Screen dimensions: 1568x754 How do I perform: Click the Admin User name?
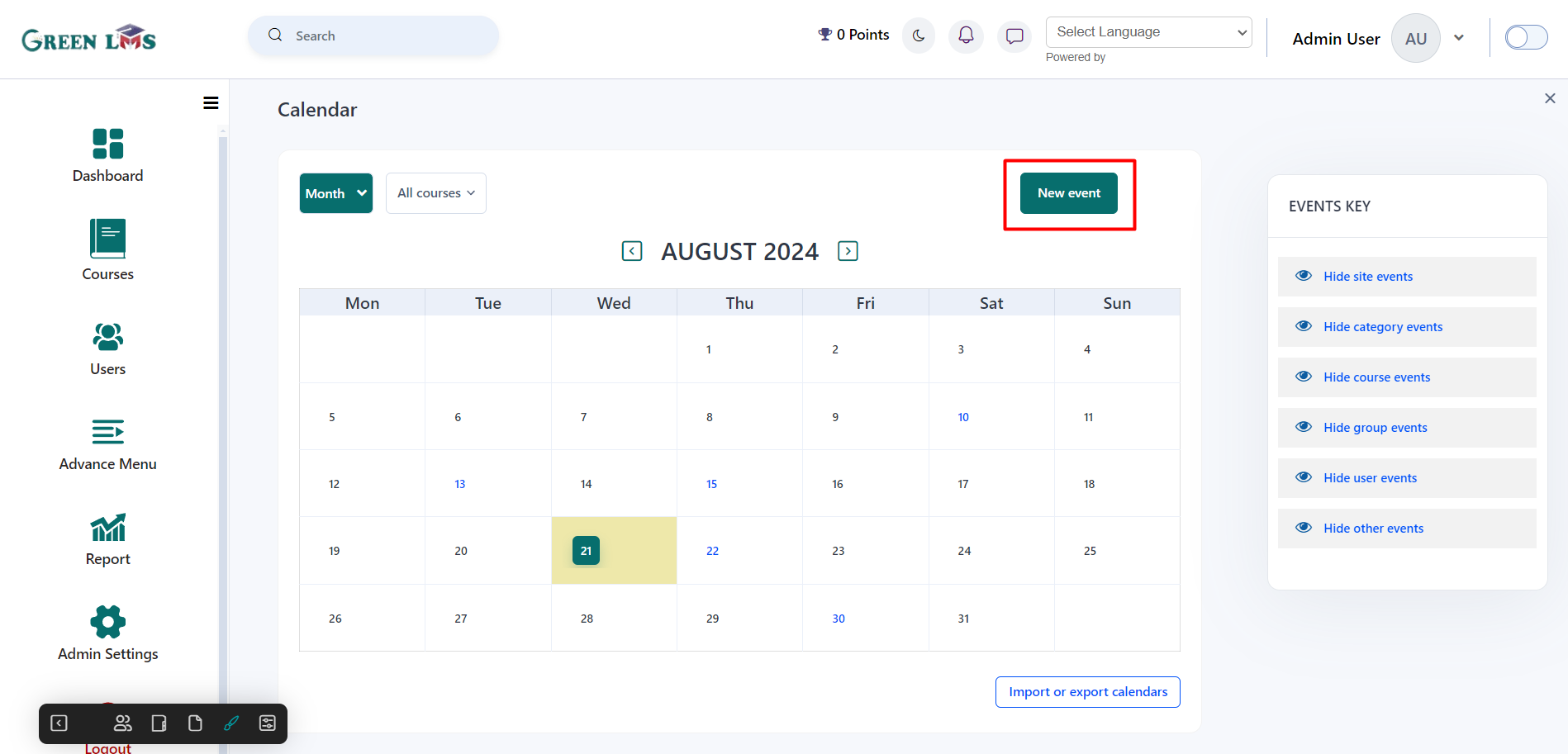click(x=1336, y=39)
